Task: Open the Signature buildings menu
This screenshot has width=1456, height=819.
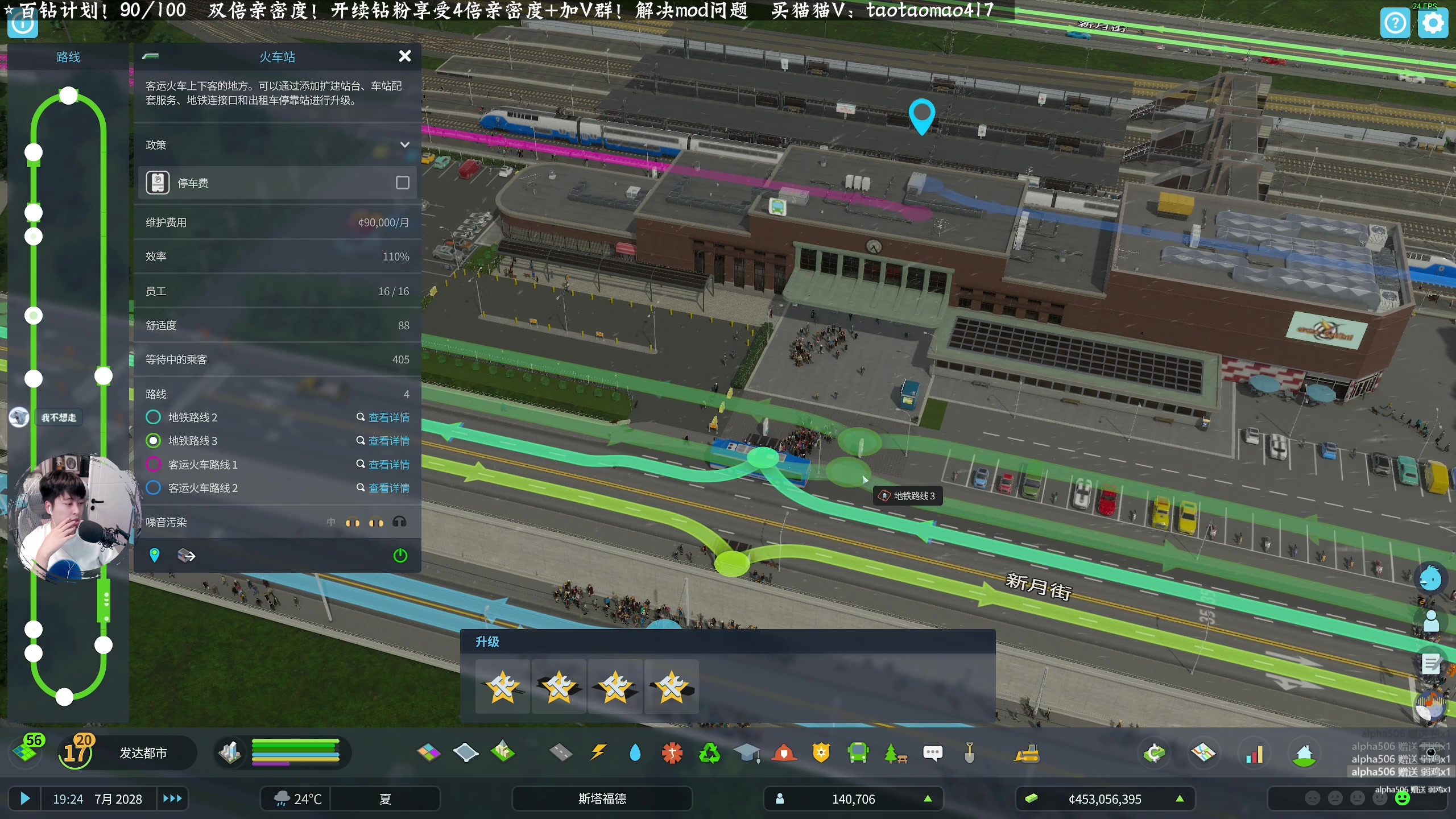Action: pyautogui.click(x=503, y=752)
